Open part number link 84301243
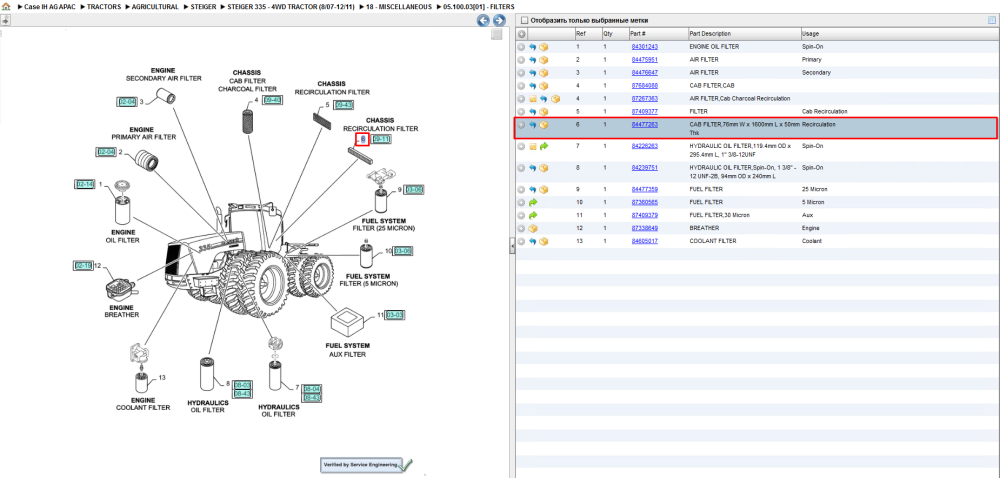 click(644, 47)
